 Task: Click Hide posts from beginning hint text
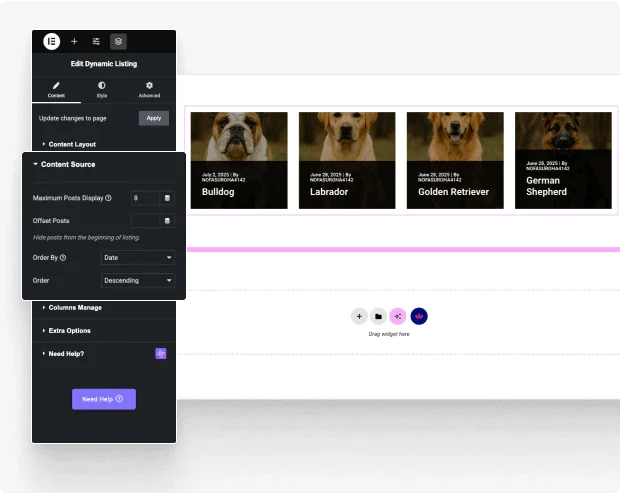[x=86, y=238]
